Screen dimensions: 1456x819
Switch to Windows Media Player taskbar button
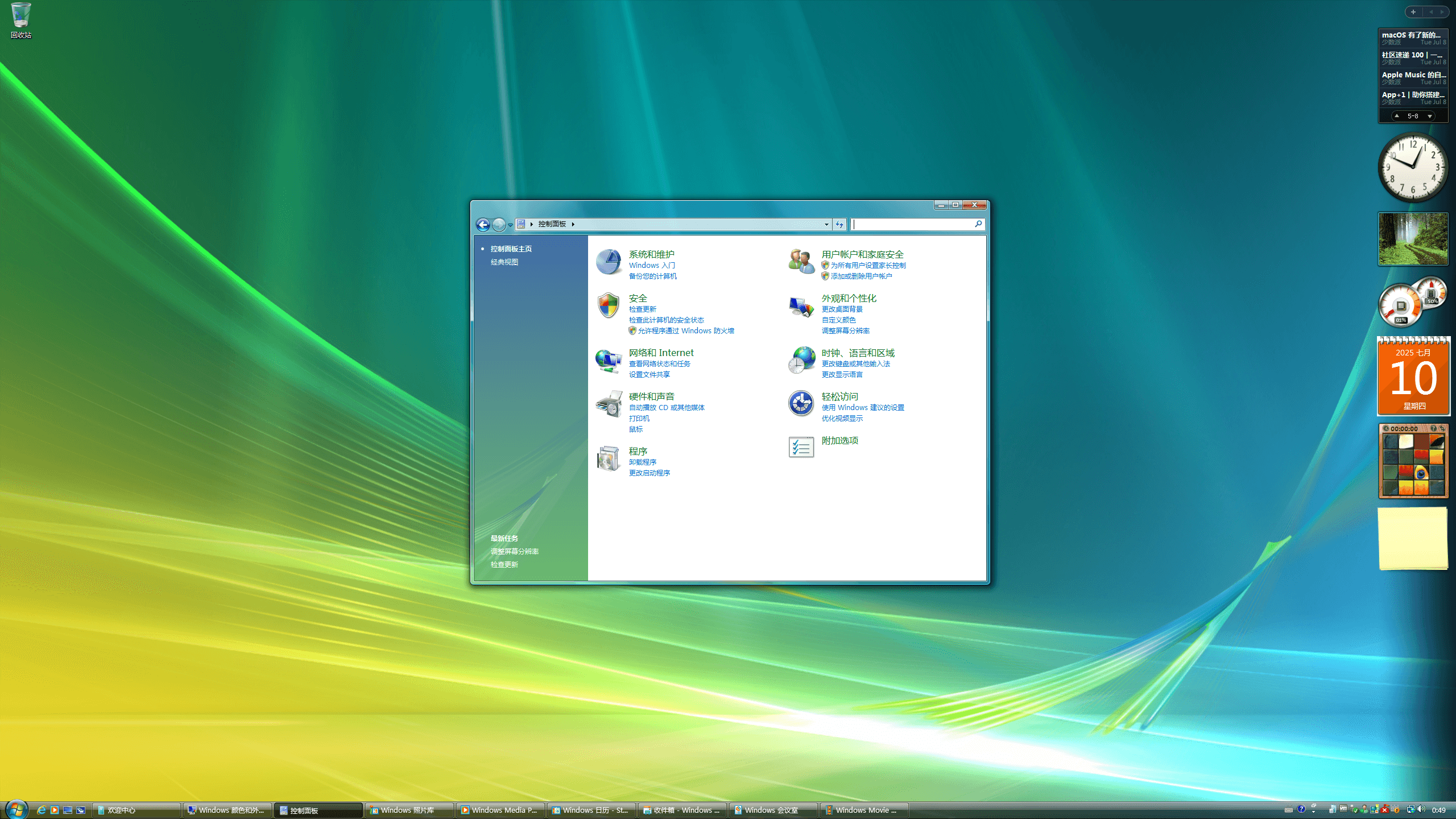coord(500,810)
